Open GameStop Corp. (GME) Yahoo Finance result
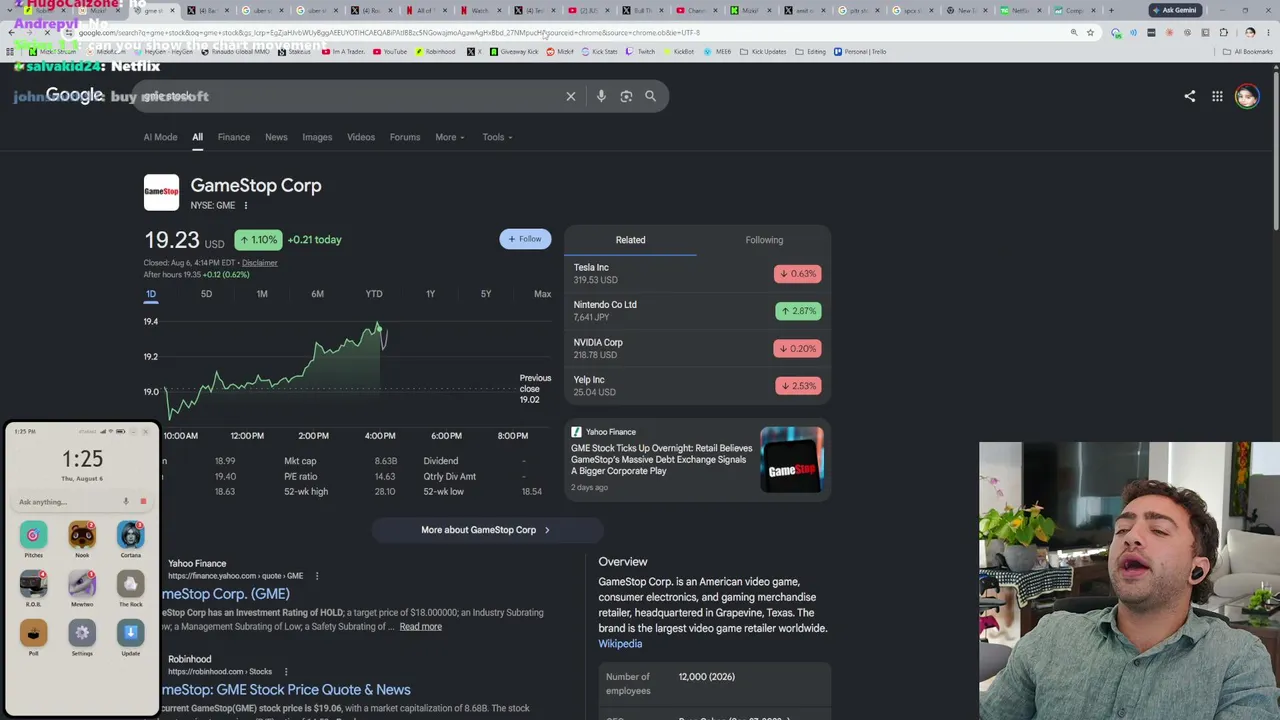This screenshot has width=1280, height=720. [x=226, y=594]
